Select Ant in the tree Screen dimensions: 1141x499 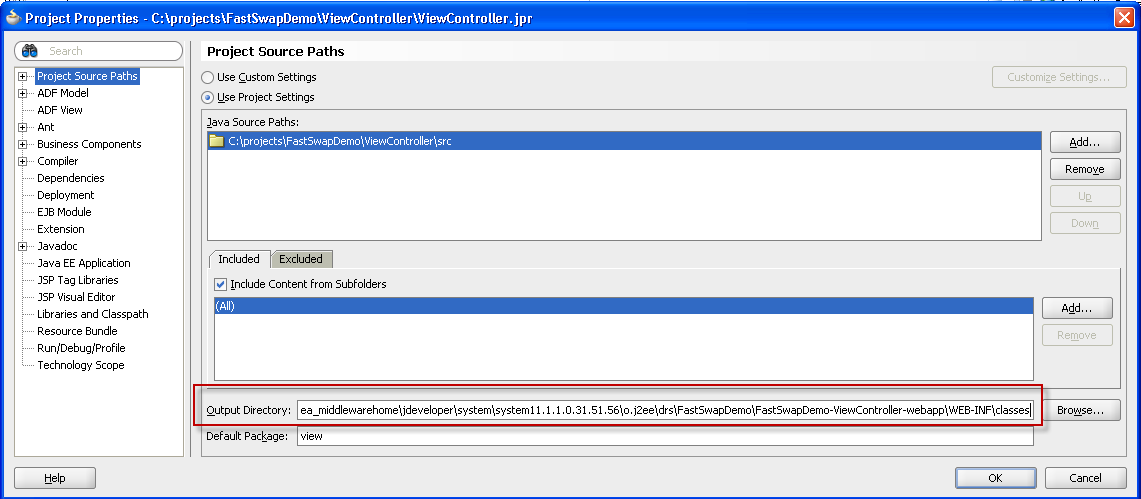[45, 127]
